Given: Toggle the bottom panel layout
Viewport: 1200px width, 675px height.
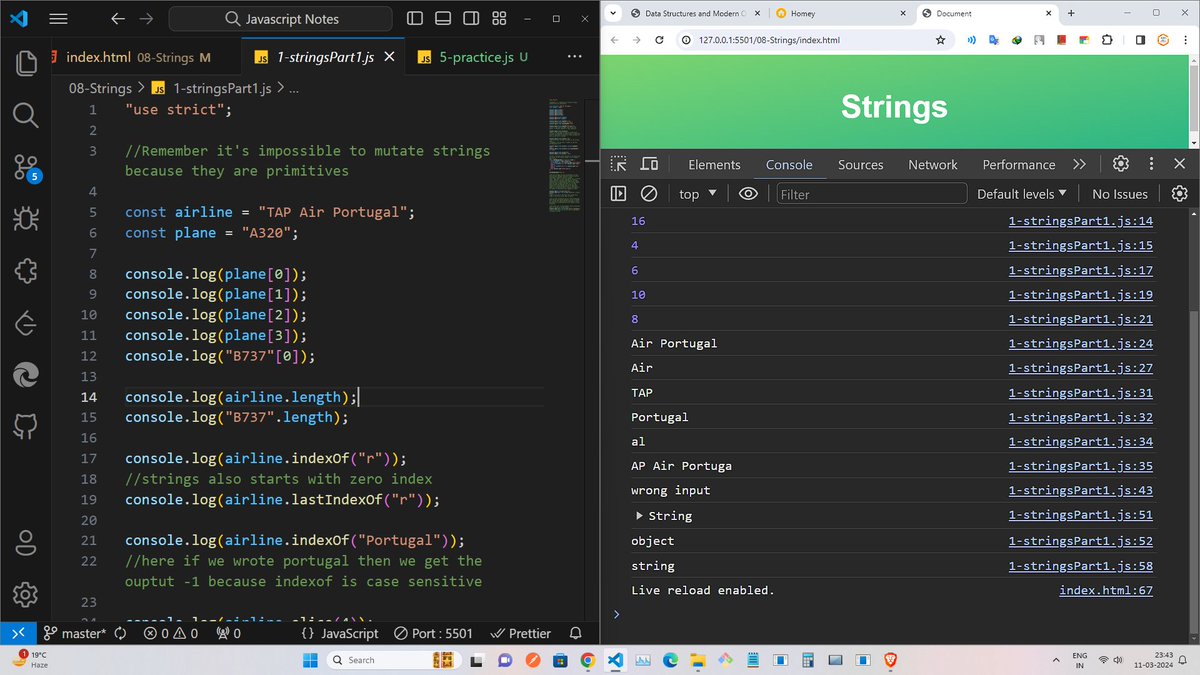Looking at the screenshot, I should click(x=444, y=18).
